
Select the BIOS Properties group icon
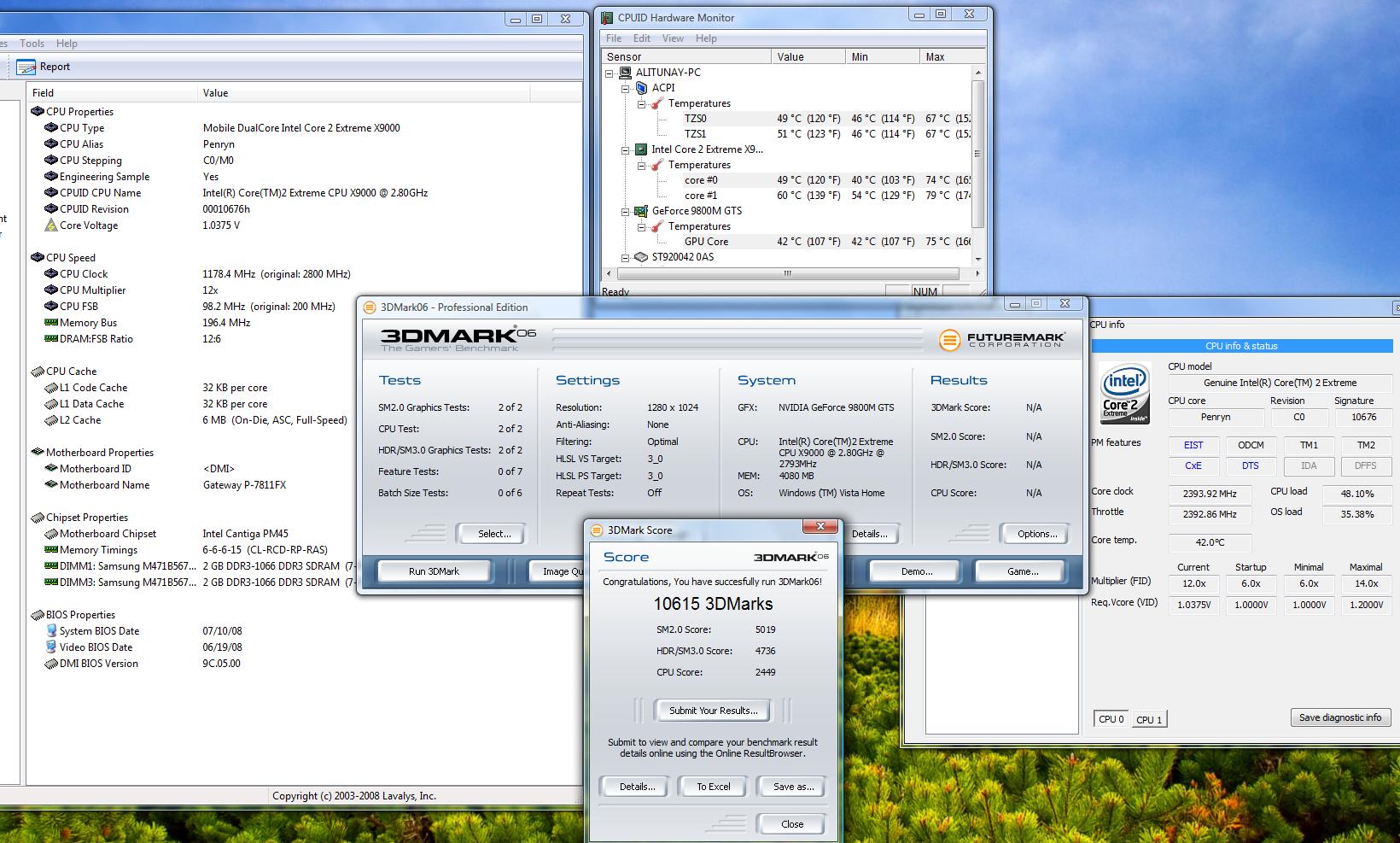click(x=38, y=615)
